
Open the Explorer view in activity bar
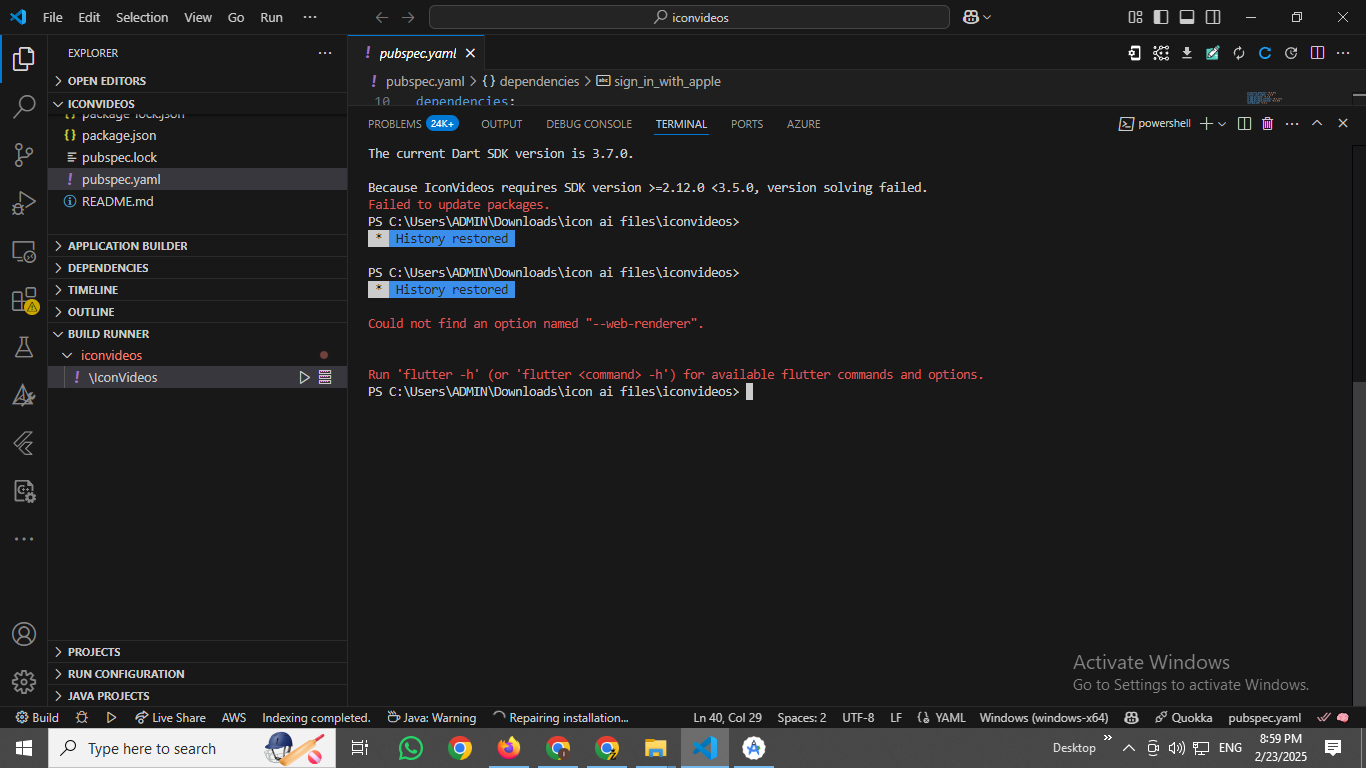24,59
